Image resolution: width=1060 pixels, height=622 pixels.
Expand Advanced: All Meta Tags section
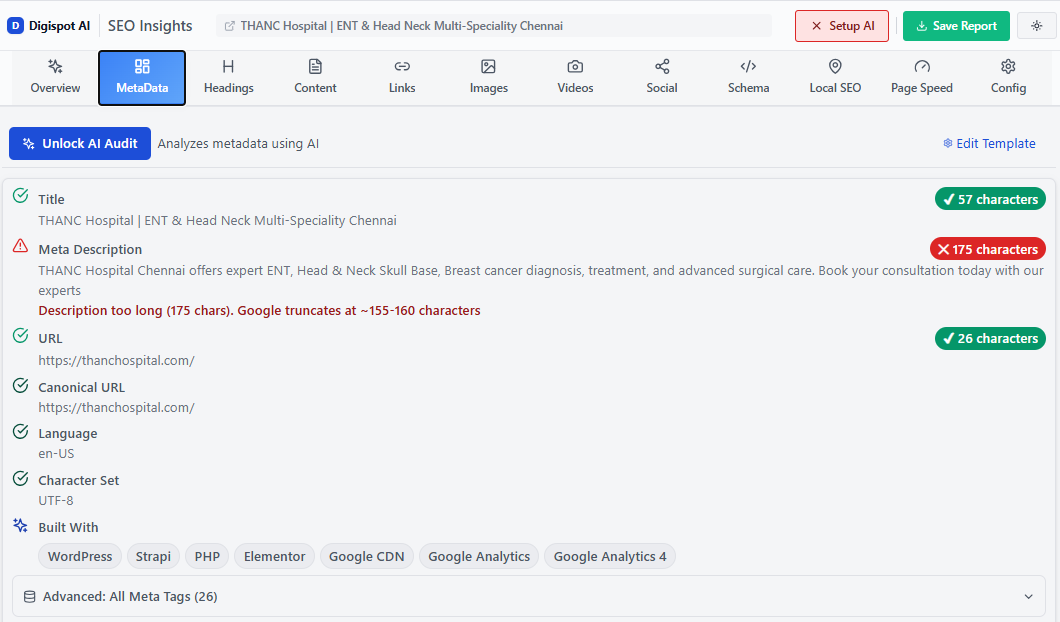[x=529, y=596]
